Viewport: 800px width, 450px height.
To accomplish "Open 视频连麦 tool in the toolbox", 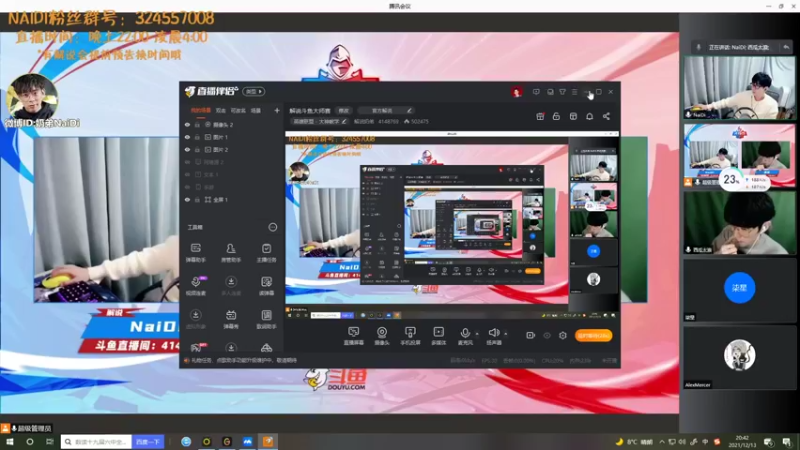I will tap(195, 286).
